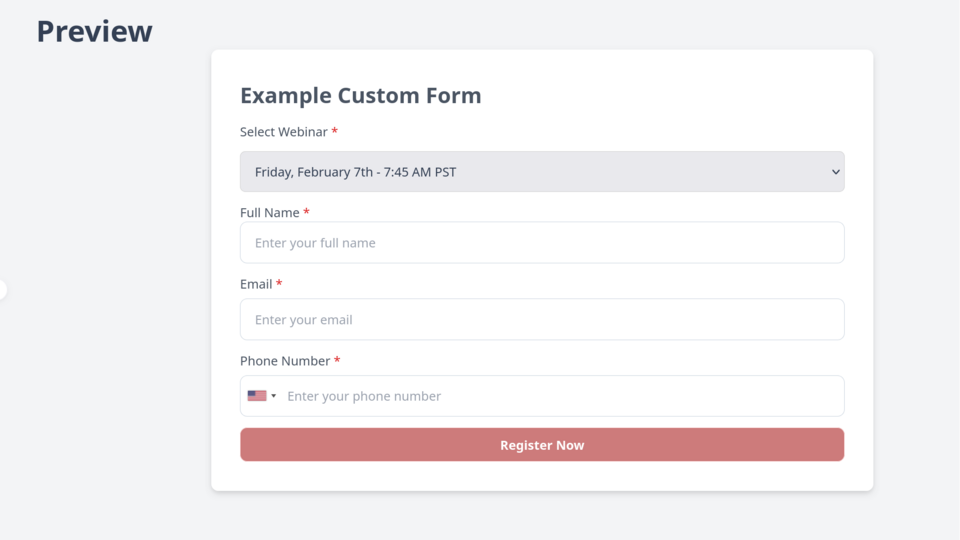Click the red asterisk after Email label
The height and width of the screenshot is (540, 960).
click(x=279, y=284)
